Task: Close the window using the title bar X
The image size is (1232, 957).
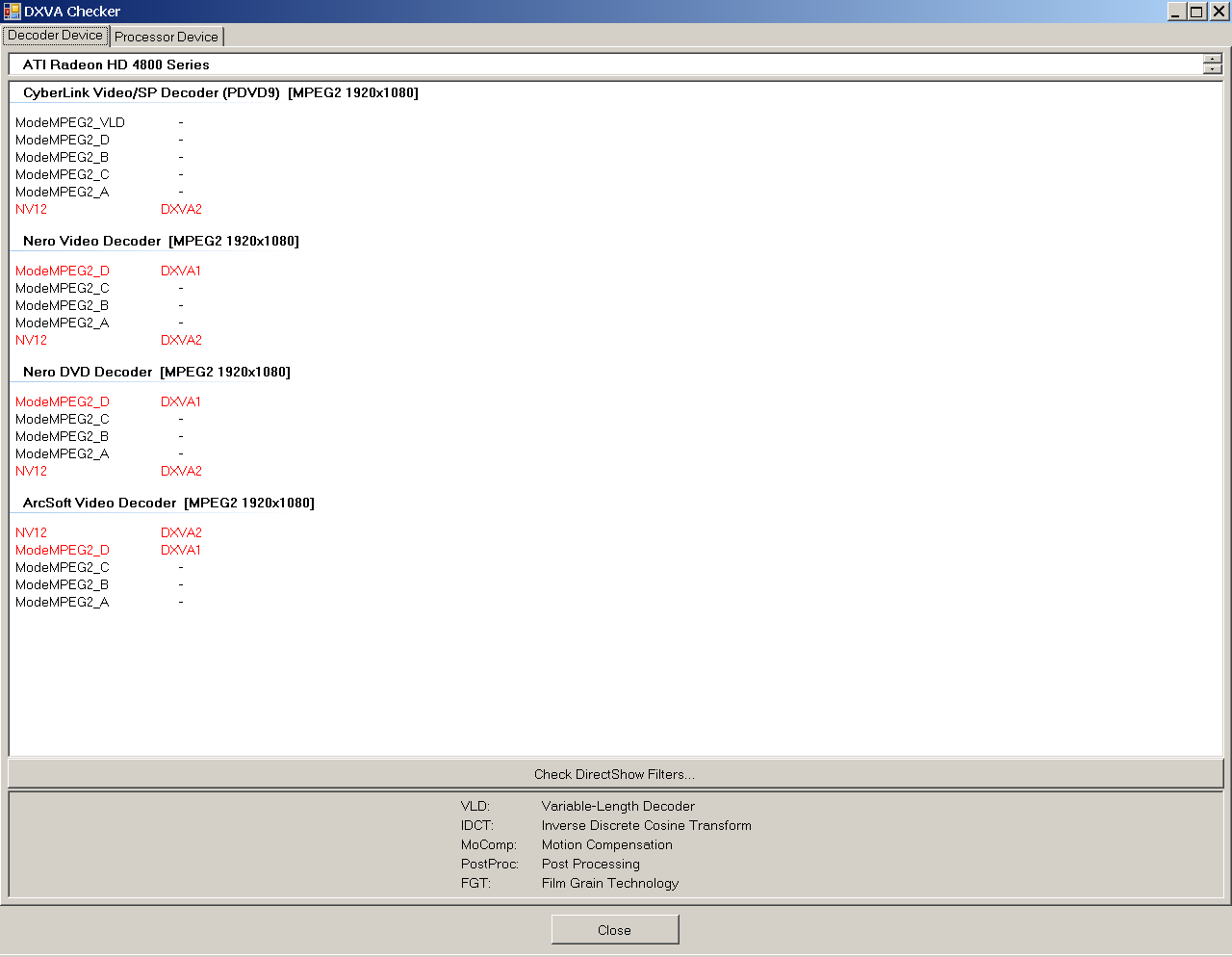Action: (x=1219, y=12)
